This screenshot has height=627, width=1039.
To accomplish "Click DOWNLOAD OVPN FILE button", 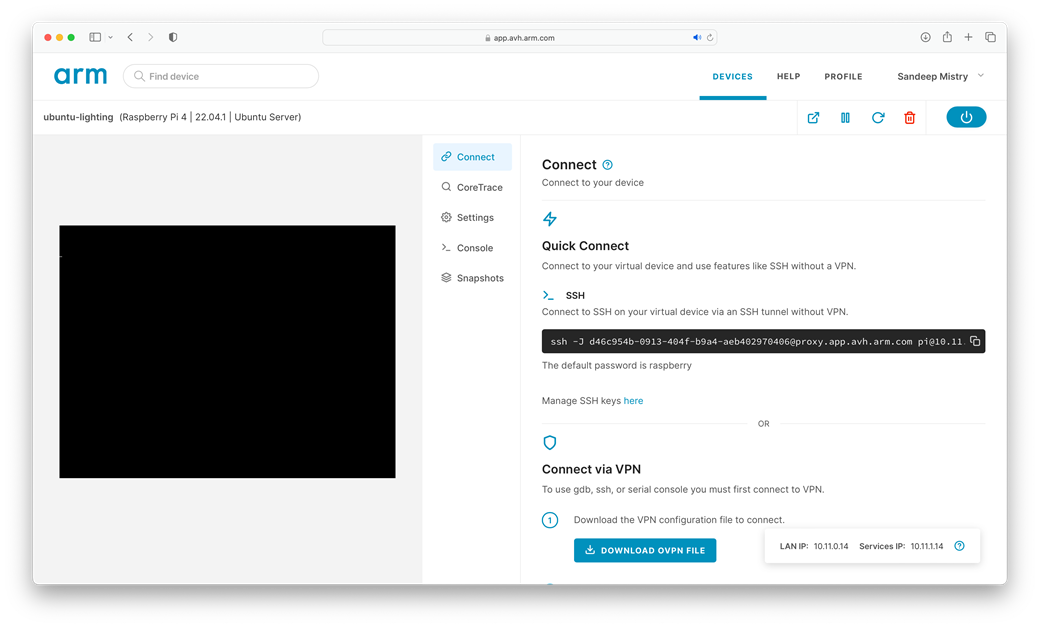I will coord(645,550).
